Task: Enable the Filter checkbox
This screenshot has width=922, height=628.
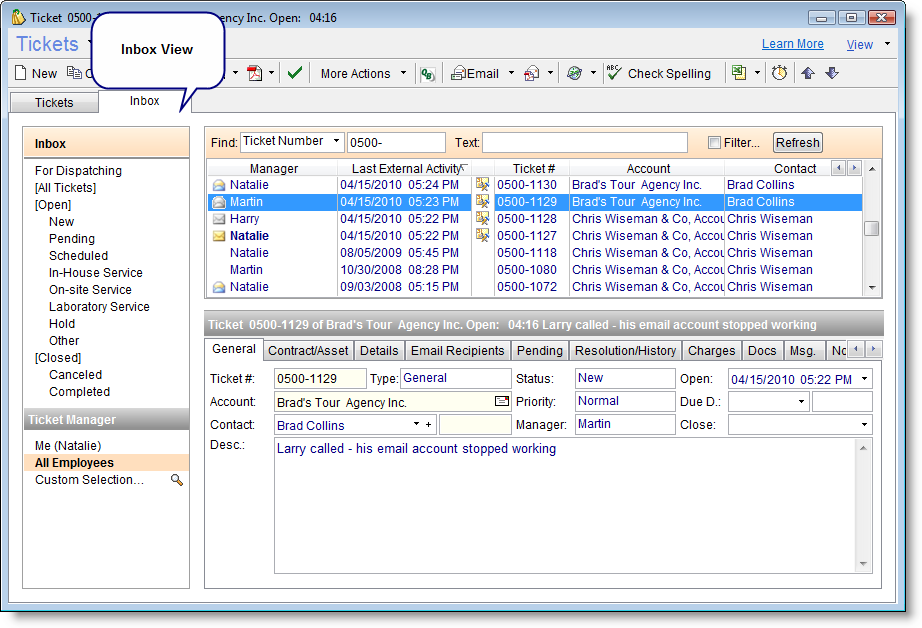Action: (x=714, y=143)
